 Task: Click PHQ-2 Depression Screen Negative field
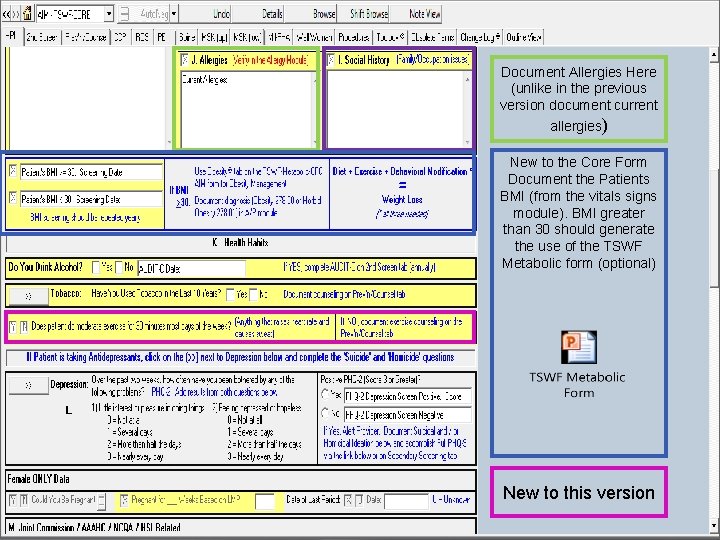[407, 415]
